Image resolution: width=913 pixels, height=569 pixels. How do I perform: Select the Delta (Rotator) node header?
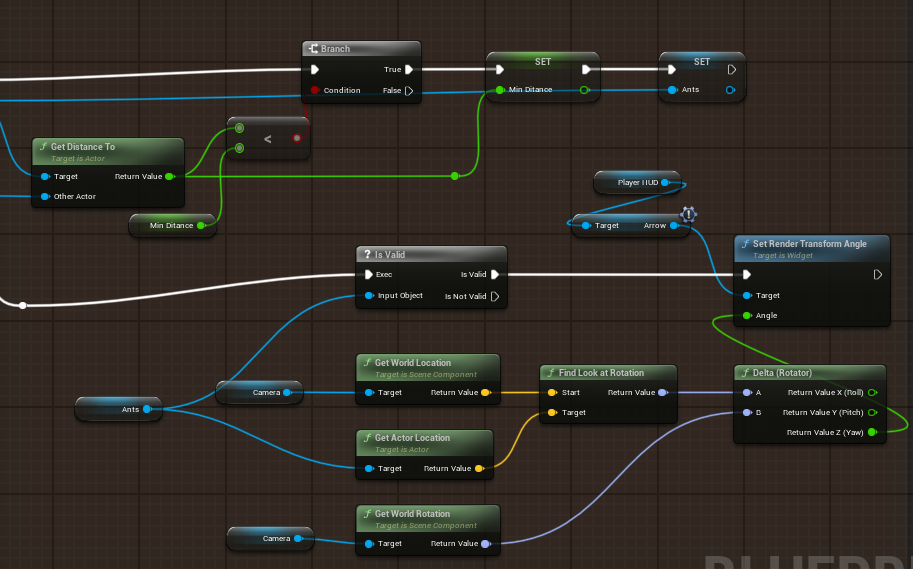pos(810,373)
